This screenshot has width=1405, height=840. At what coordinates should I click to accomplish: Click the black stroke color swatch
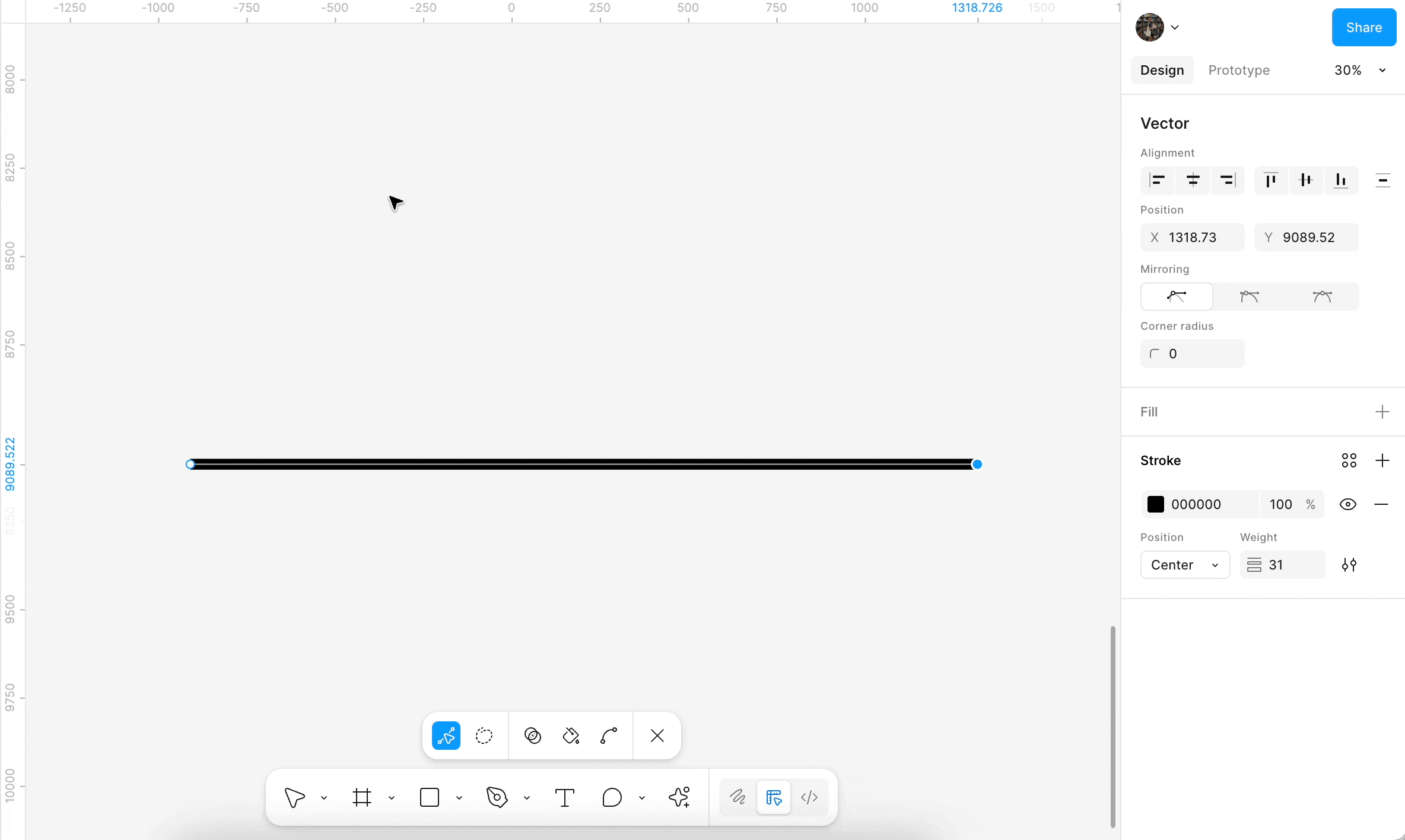click(1155, 504)
